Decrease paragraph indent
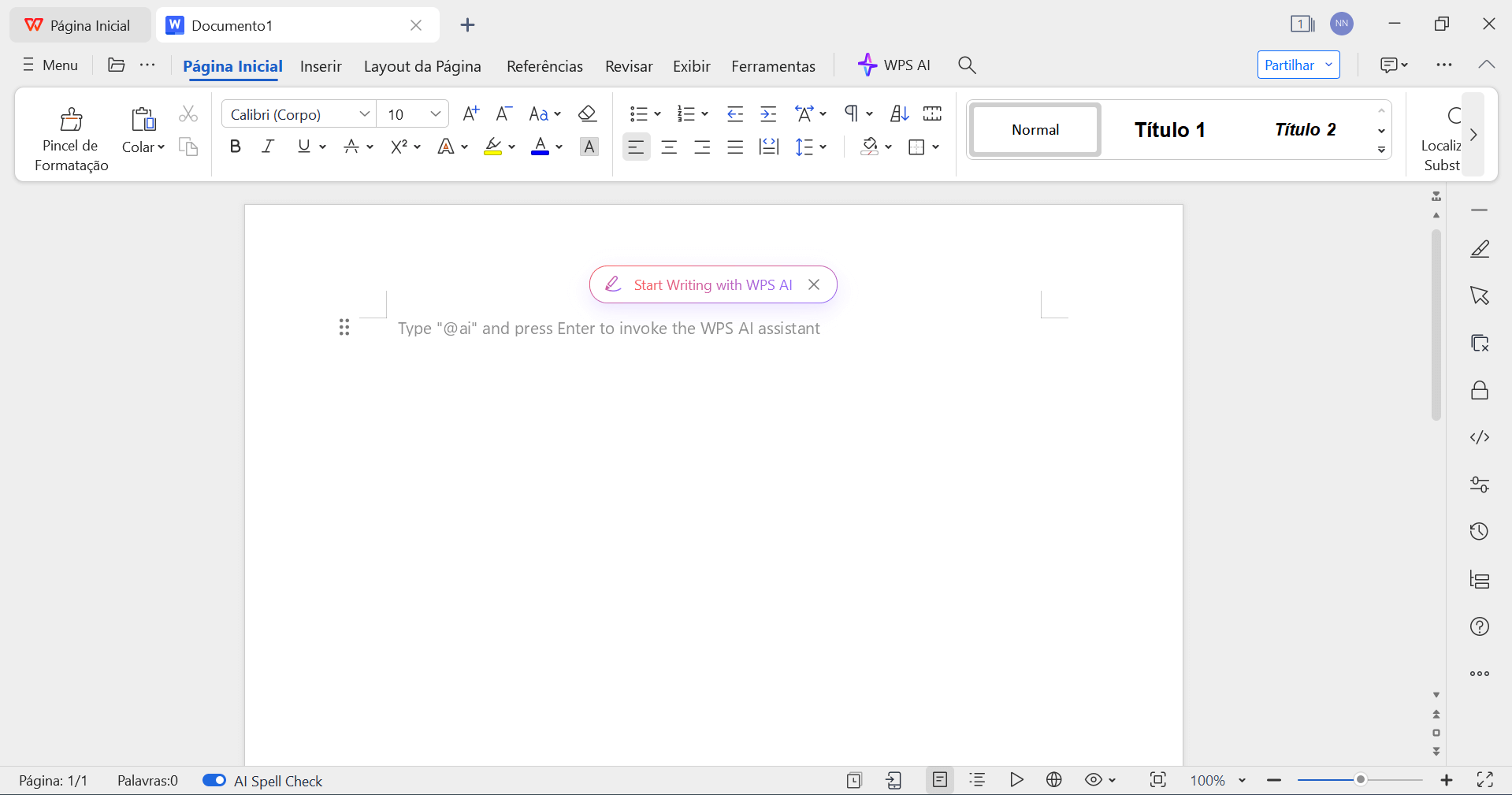Image resolution: width=1512 pixels, height=795 pixels. (735, 114)
